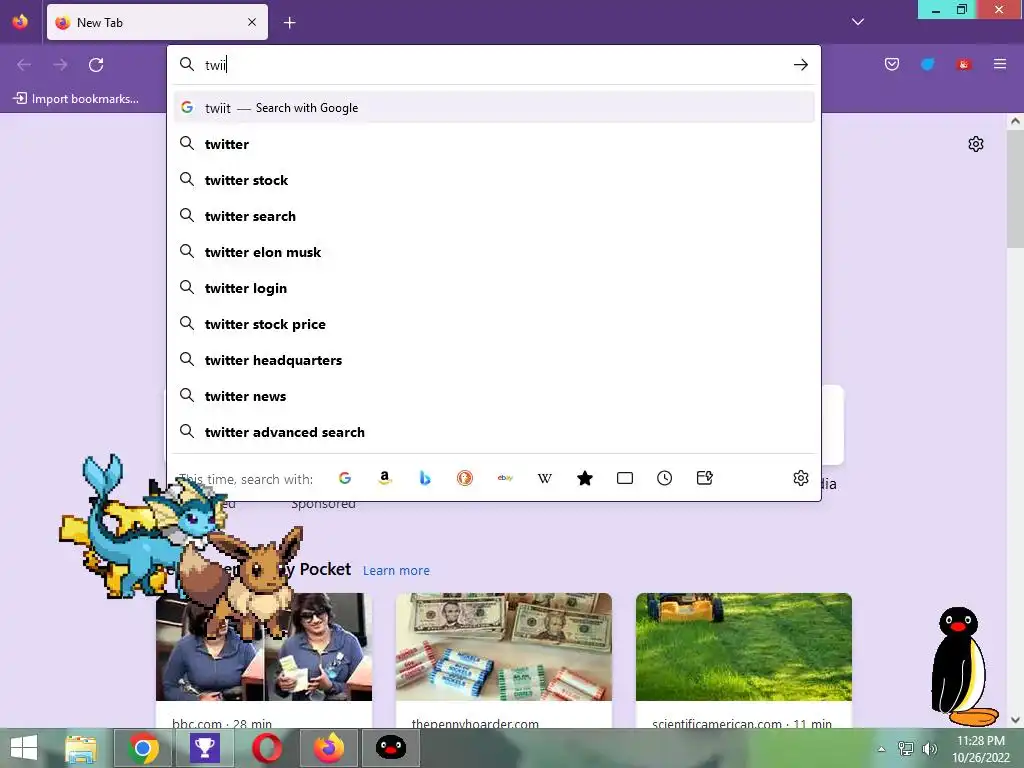Click the network tray icon
Viewport: 1024px width, 768px height.
pyautogui.click(x=906, y=749)
